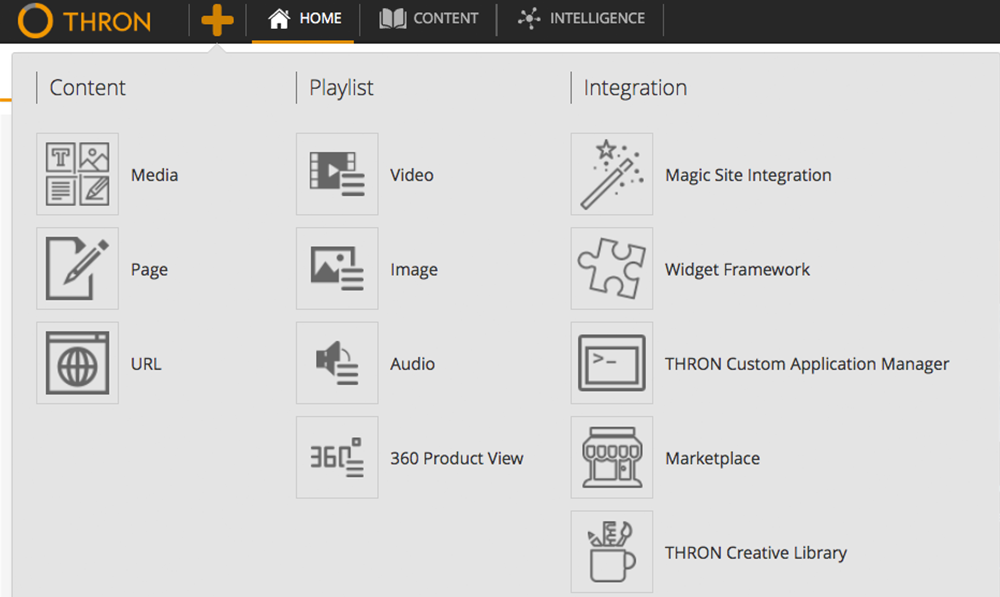Click the Content section heading
Image resolution: width=1000 pixels, height=597 pixels.
pyautogui.click(x=87, y=87)
